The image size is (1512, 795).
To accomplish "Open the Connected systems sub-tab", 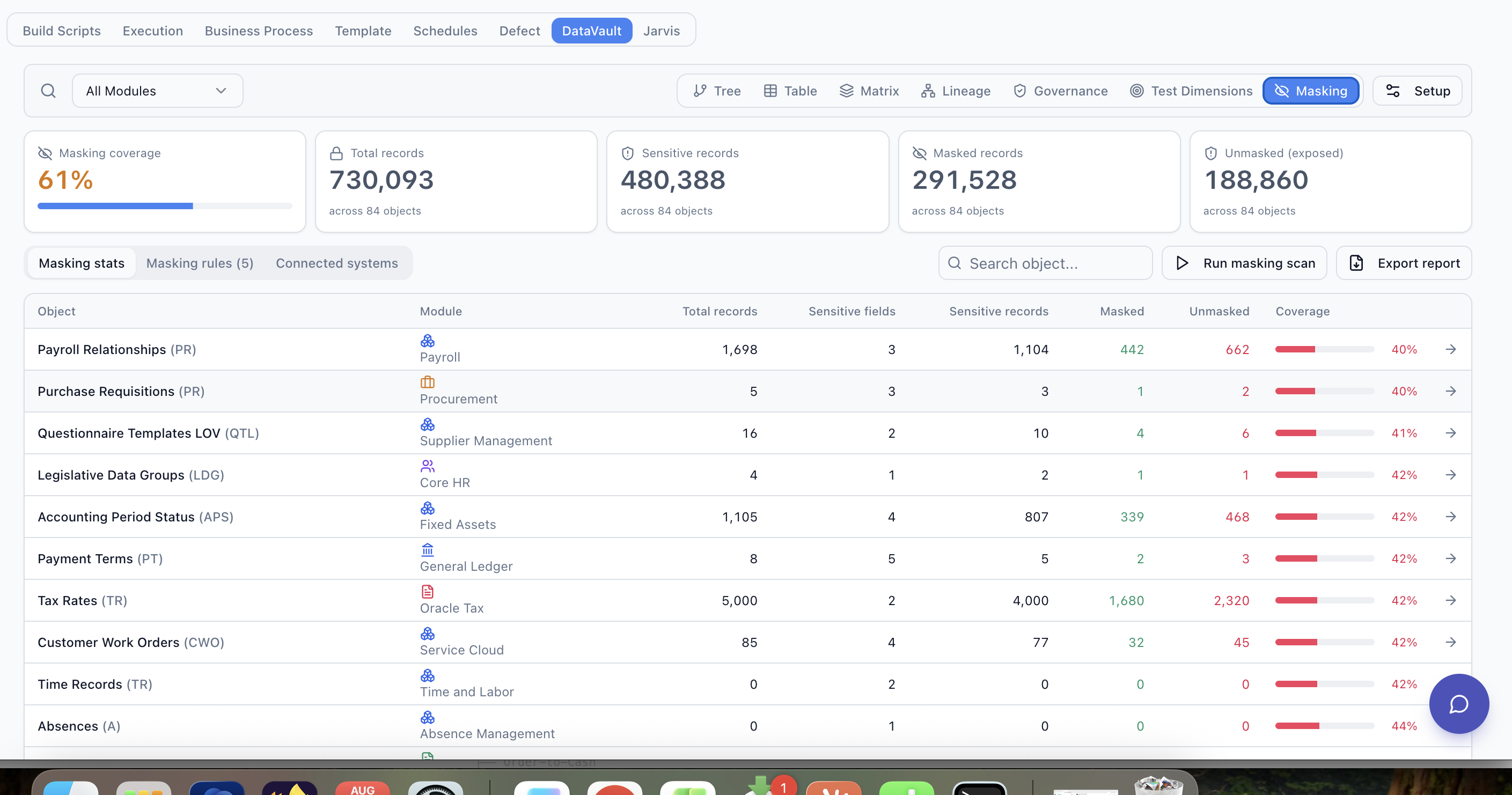I will point(337,263).
